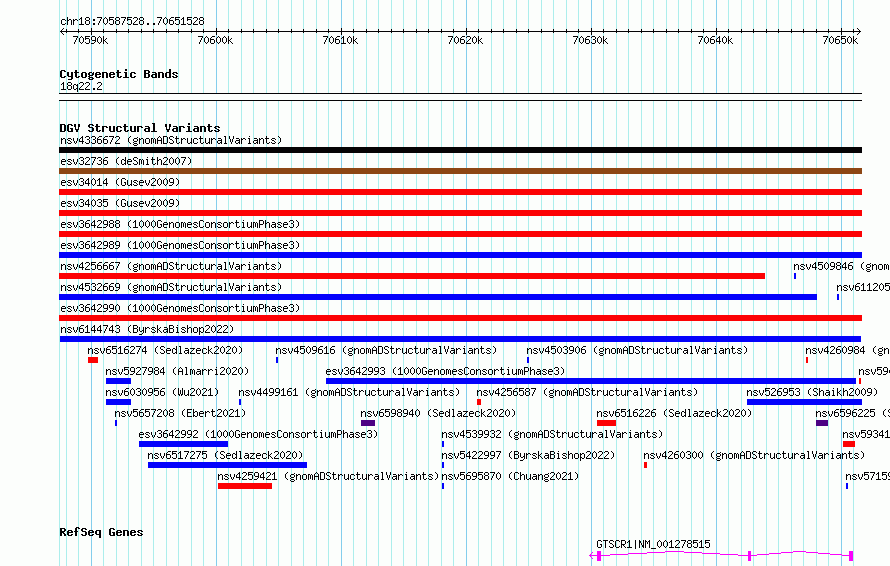
Task: Click the GTSCR1 gene left arrow end
Action: point(592,556)
